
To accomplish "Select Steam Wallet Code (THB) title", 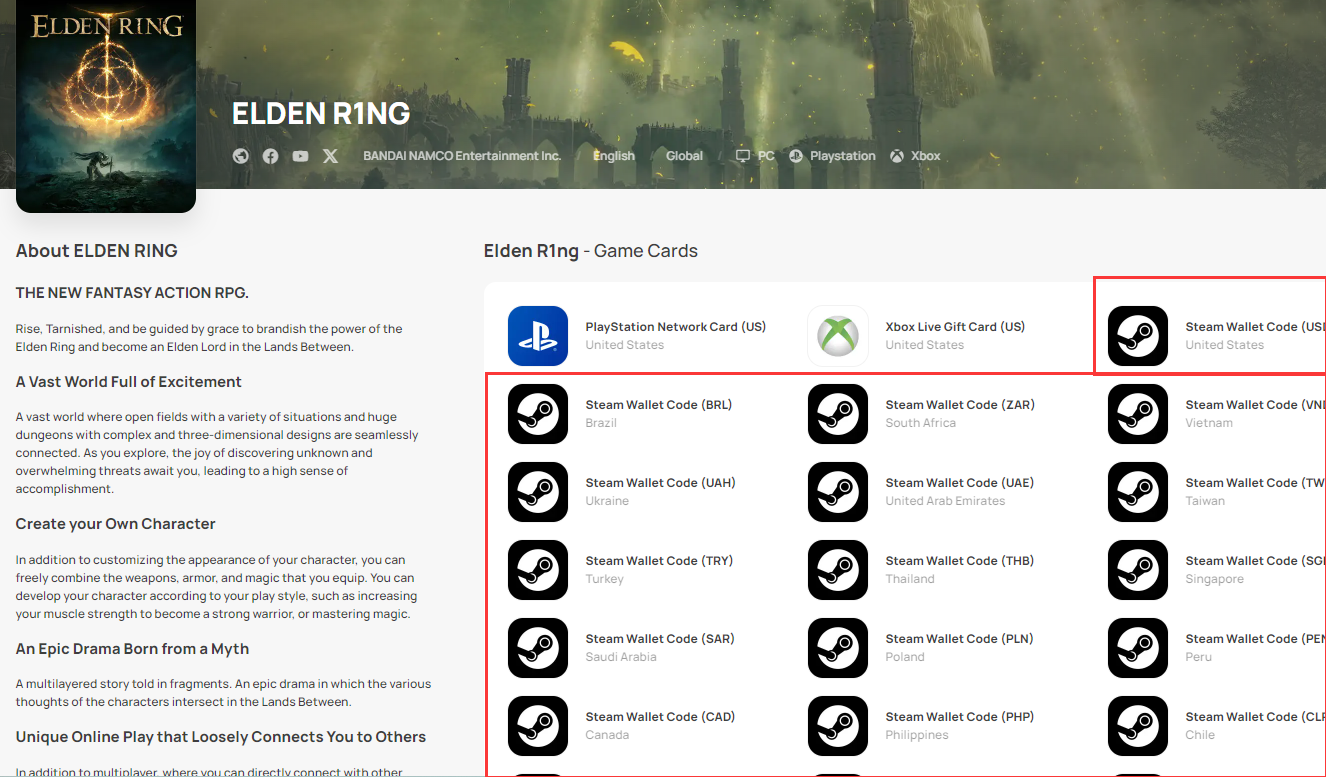I will 960,561.
